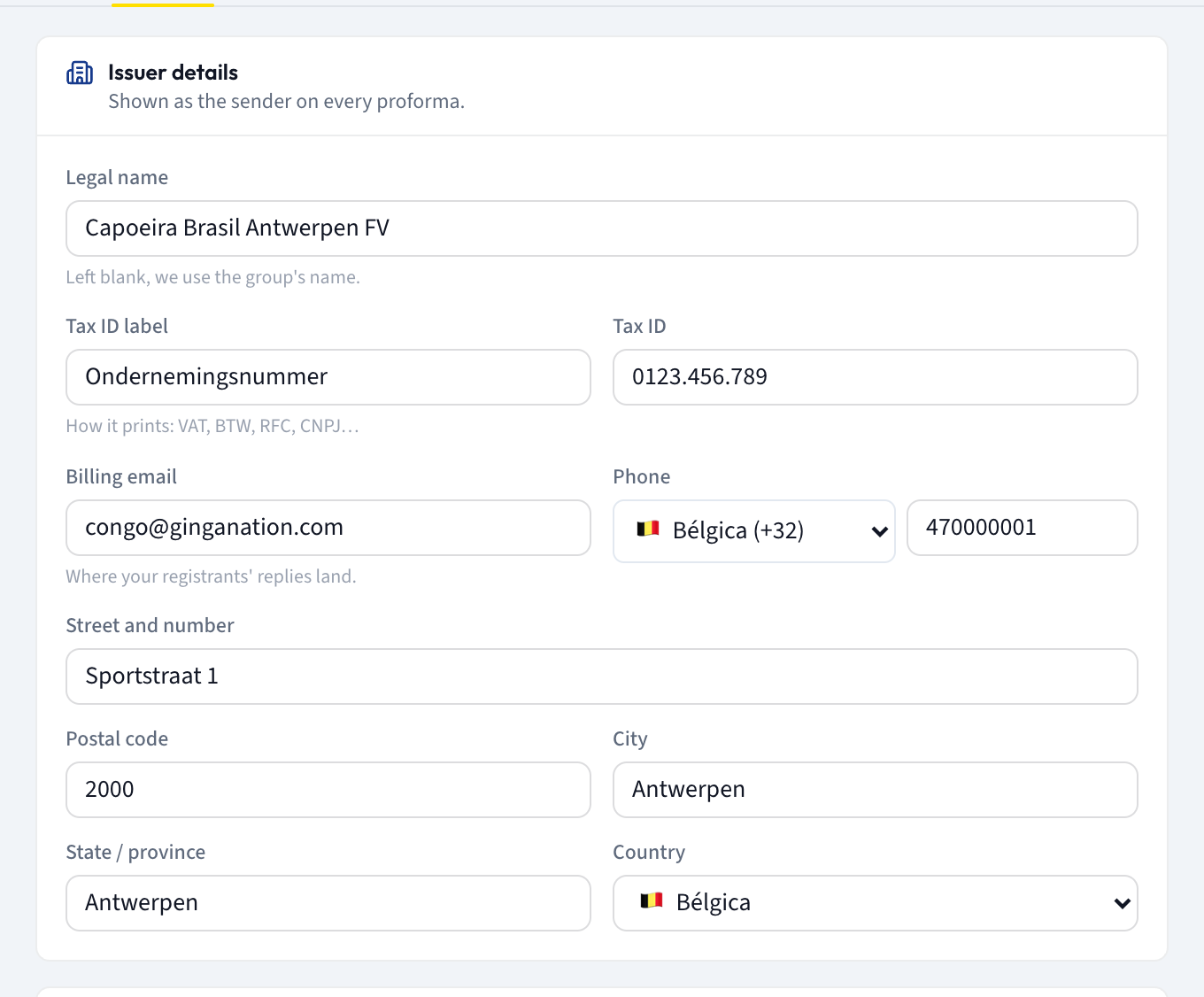
Task: Focus the Street and number field
Action: 602,676
